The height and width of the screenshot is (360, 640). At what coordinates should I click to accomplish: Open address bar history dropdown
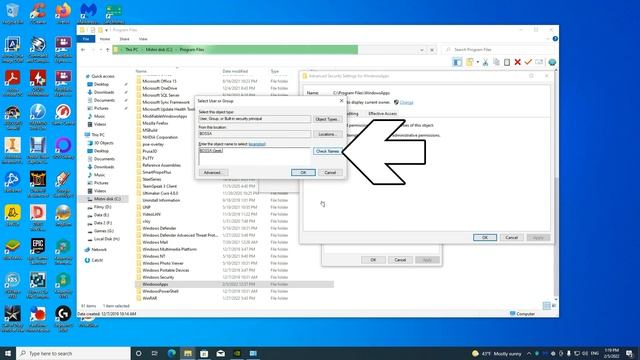422,50
